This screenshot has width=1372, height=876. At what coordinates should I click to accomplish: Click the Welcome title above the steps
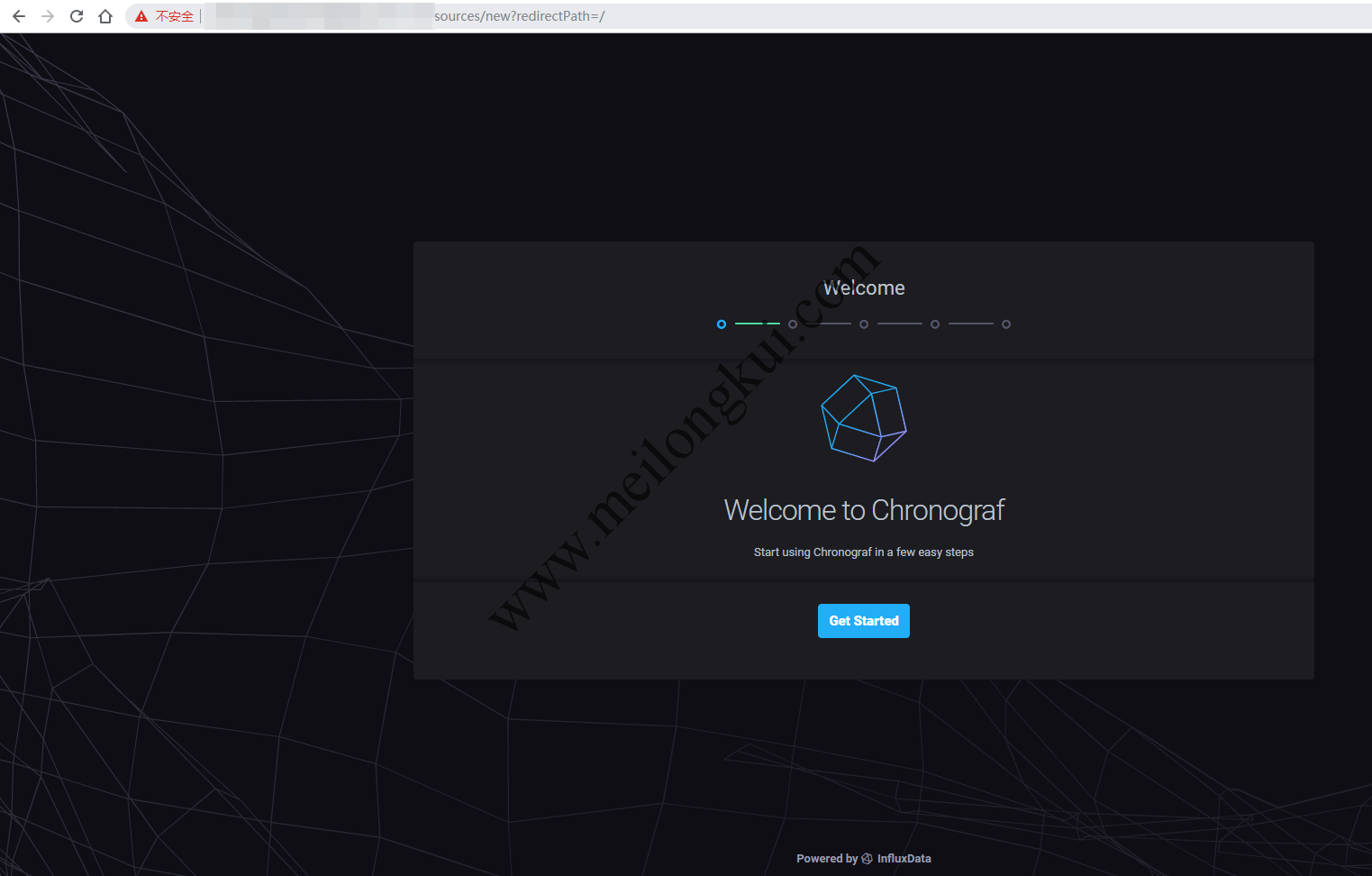[x=864, y=287]
